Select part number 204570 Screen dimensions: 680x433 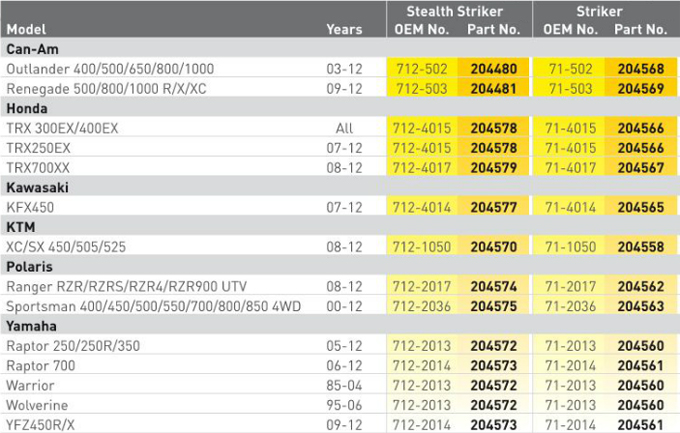tap(494, 247)
